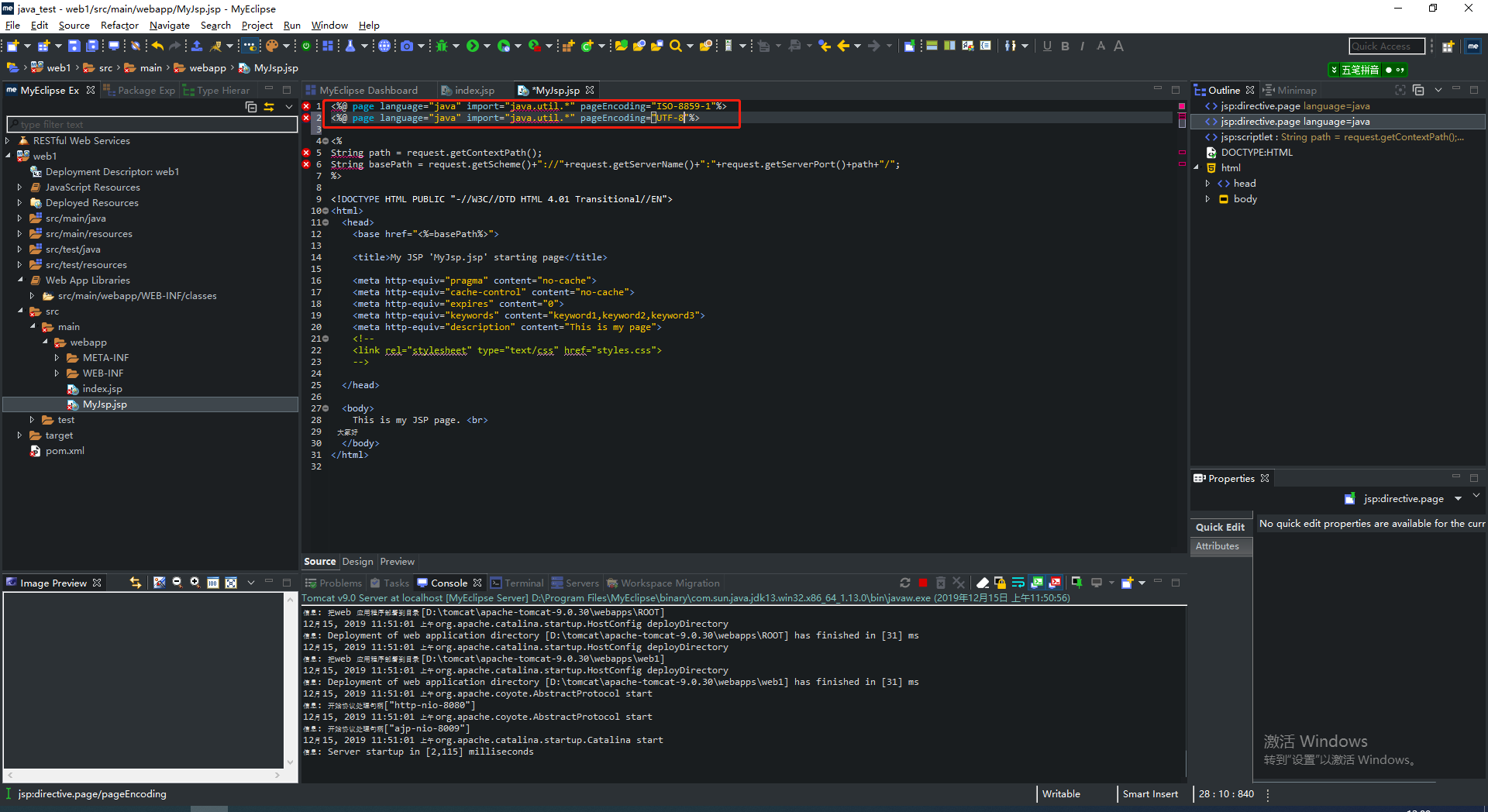1488x812 pixels.
Task: Click the Save All toolbar icon
Action: [x=93, y=46]
